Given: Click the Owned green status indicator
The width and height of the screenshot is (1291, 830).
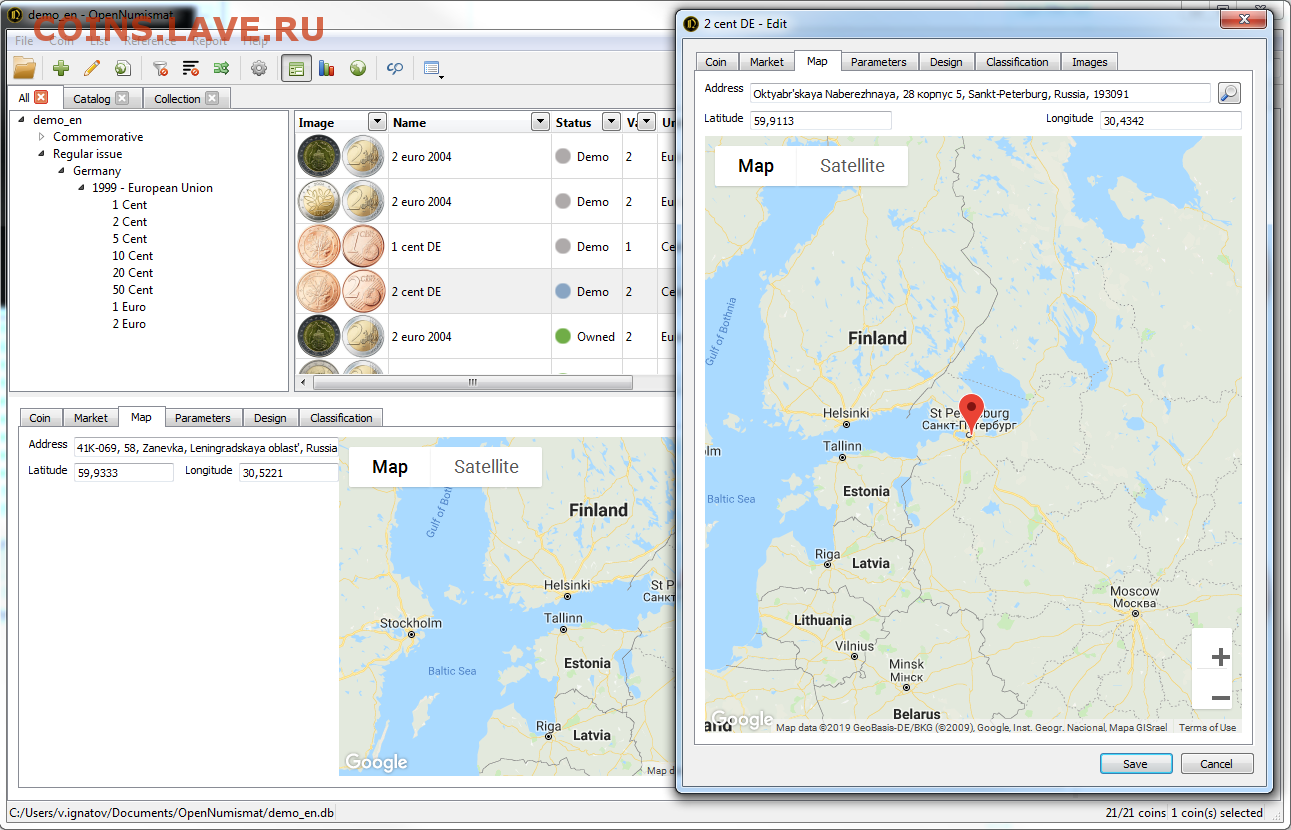Looking at the screenshot, I should (x=562, y=337).
